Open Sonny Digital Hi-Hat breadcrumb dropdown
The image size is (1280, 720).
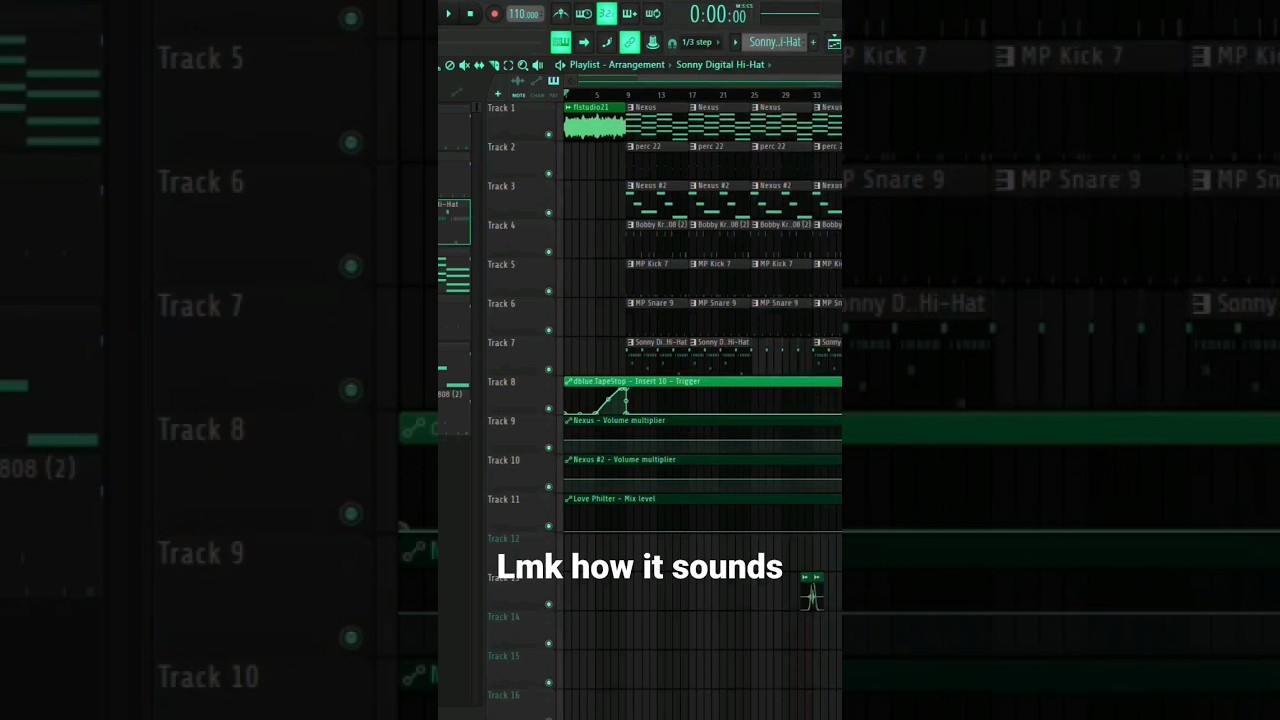[x=720, y=64]
